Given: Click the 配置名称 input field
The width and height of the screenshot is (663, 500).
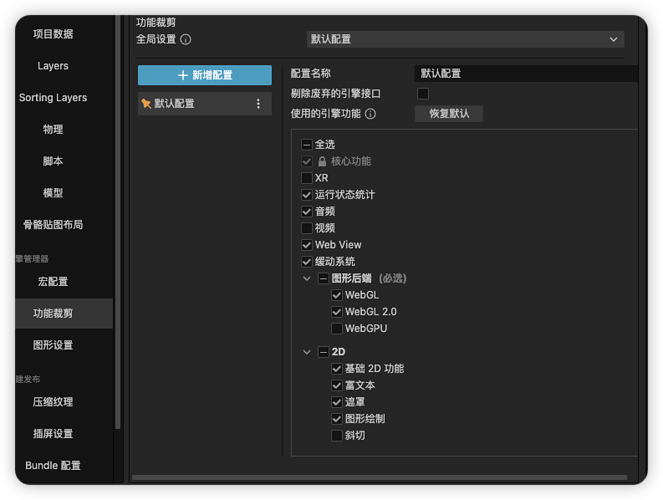Looking at the screenshot, I should (x=526, y=74).
